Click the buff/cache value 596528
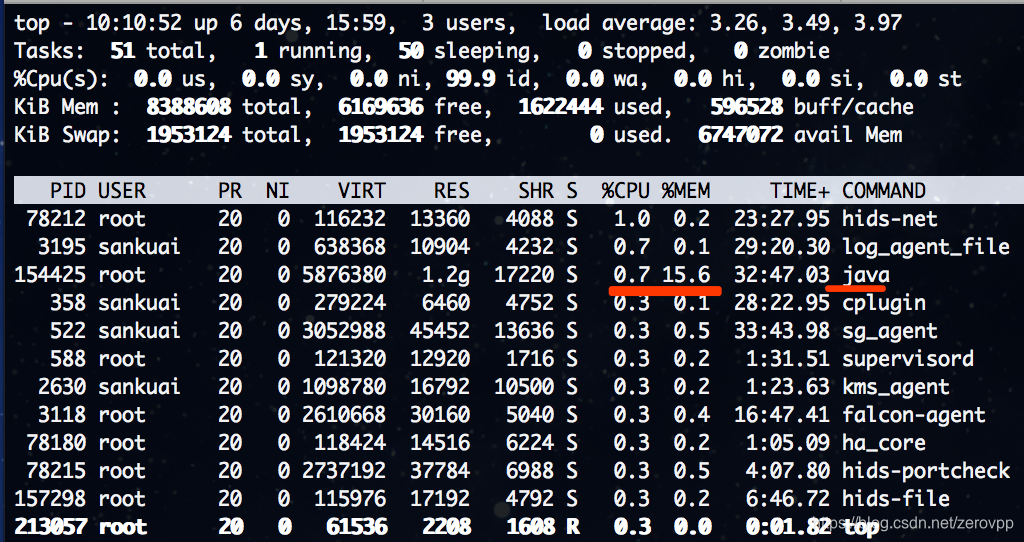1024x542 pixels. [746, 107]
